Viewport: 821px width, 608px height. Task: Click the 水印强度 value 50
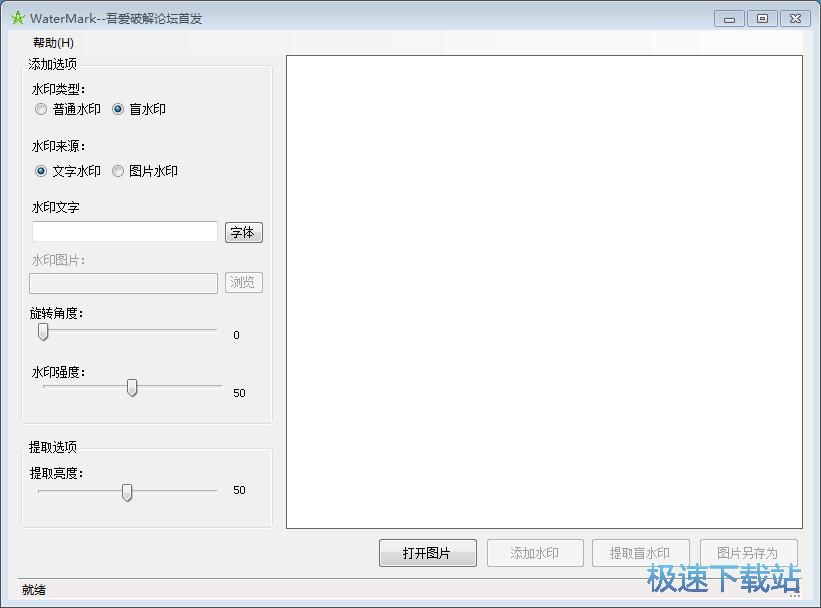(x=239, y=393)
